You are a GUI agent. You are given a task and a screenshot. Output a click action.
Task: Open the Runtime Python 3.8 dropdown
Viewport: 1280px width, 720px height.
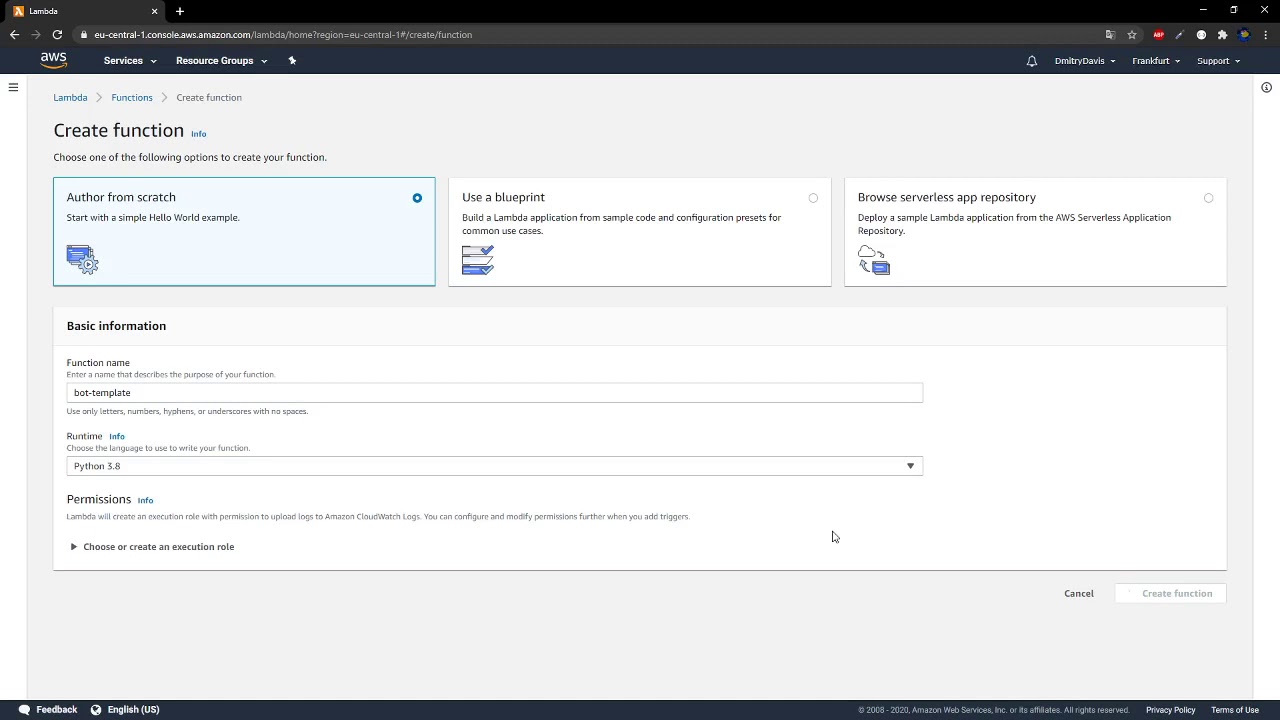(494, 466)
